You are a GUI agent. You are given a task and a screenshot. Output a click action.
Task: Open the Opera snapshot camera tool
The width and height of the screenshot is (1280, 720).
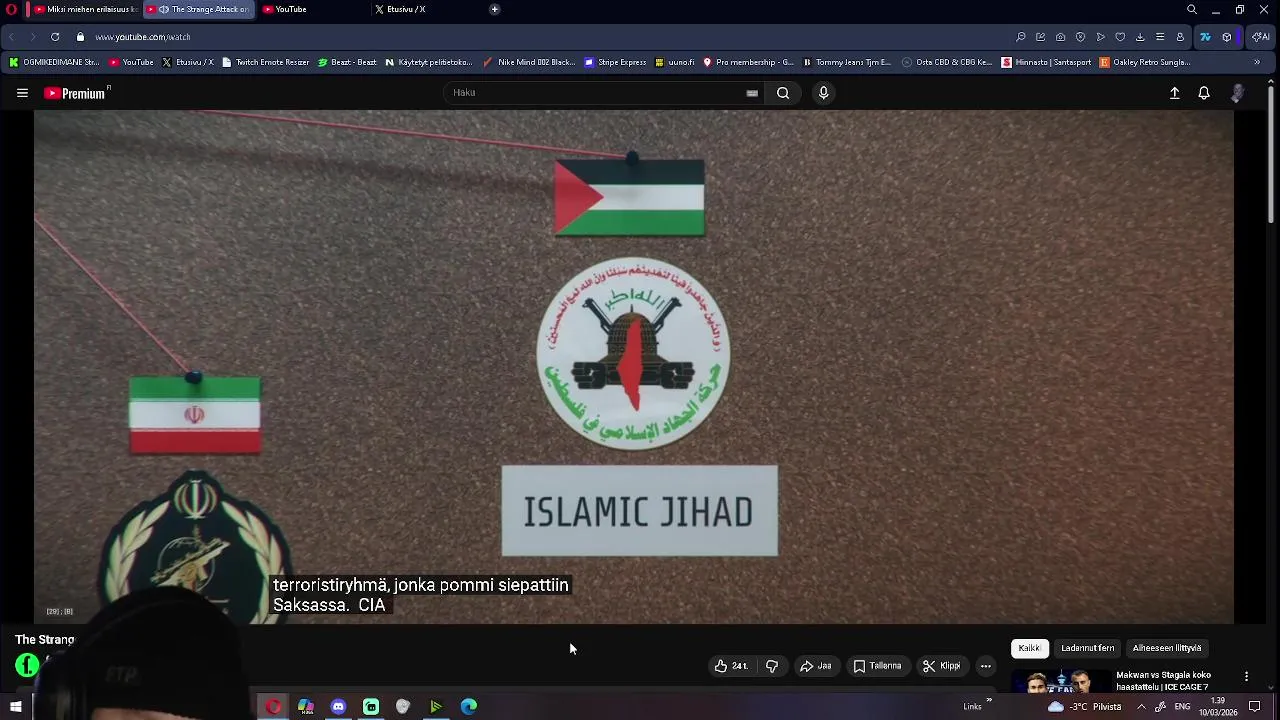click(x=1061, y=37)
